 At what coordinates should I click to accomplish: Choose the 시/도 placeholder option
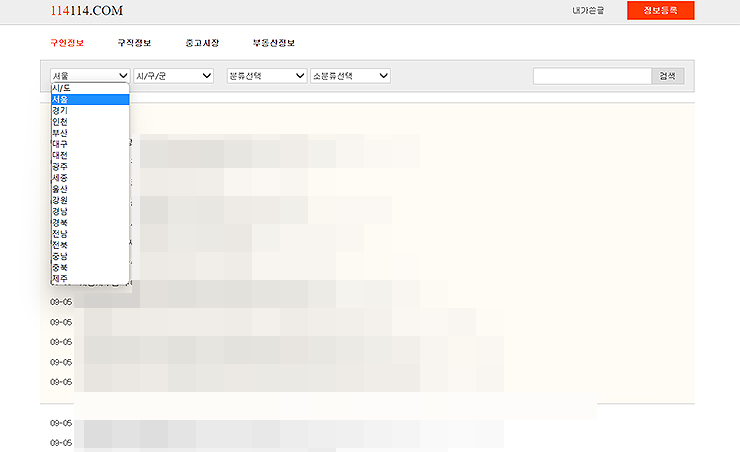90,88
